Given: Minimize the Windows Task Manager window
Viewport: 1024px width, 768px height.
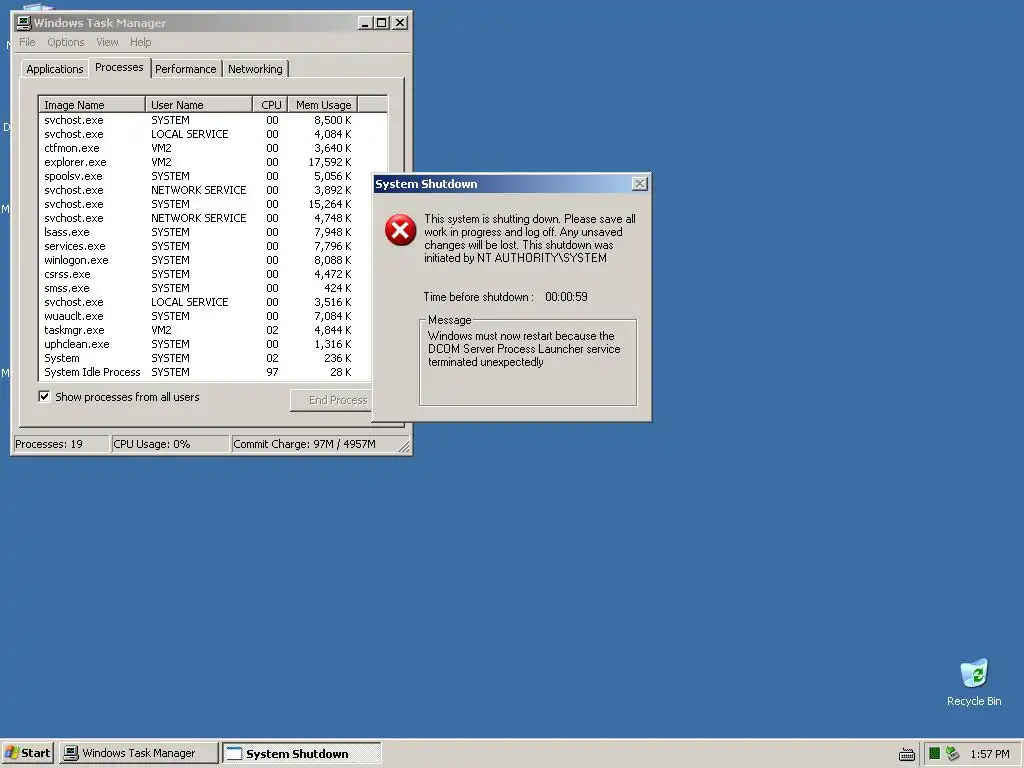Looking at the screenshot, I should [x=366, y=23].
